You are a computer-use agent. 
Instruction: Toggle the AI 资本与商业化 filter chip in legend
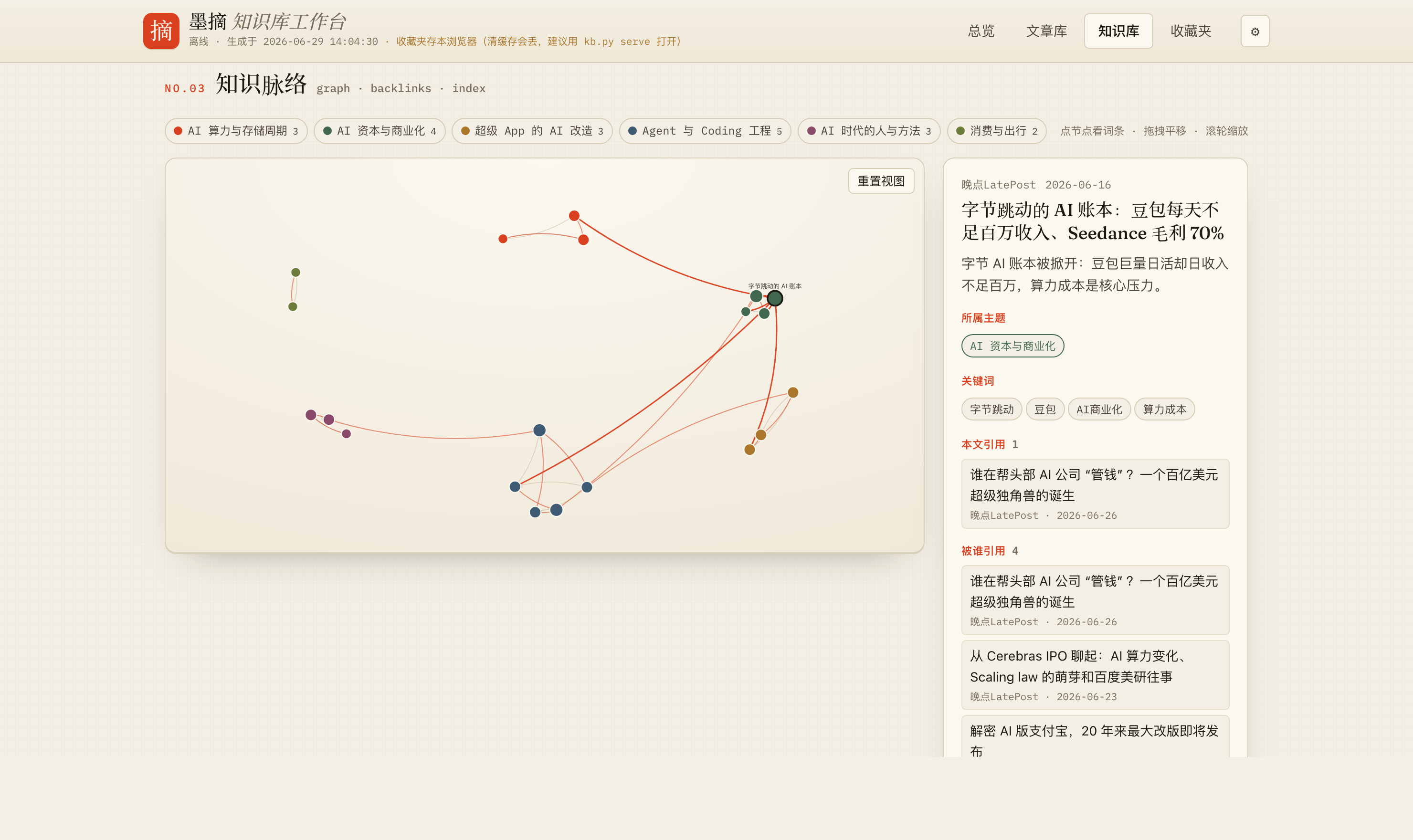point(380,131)
